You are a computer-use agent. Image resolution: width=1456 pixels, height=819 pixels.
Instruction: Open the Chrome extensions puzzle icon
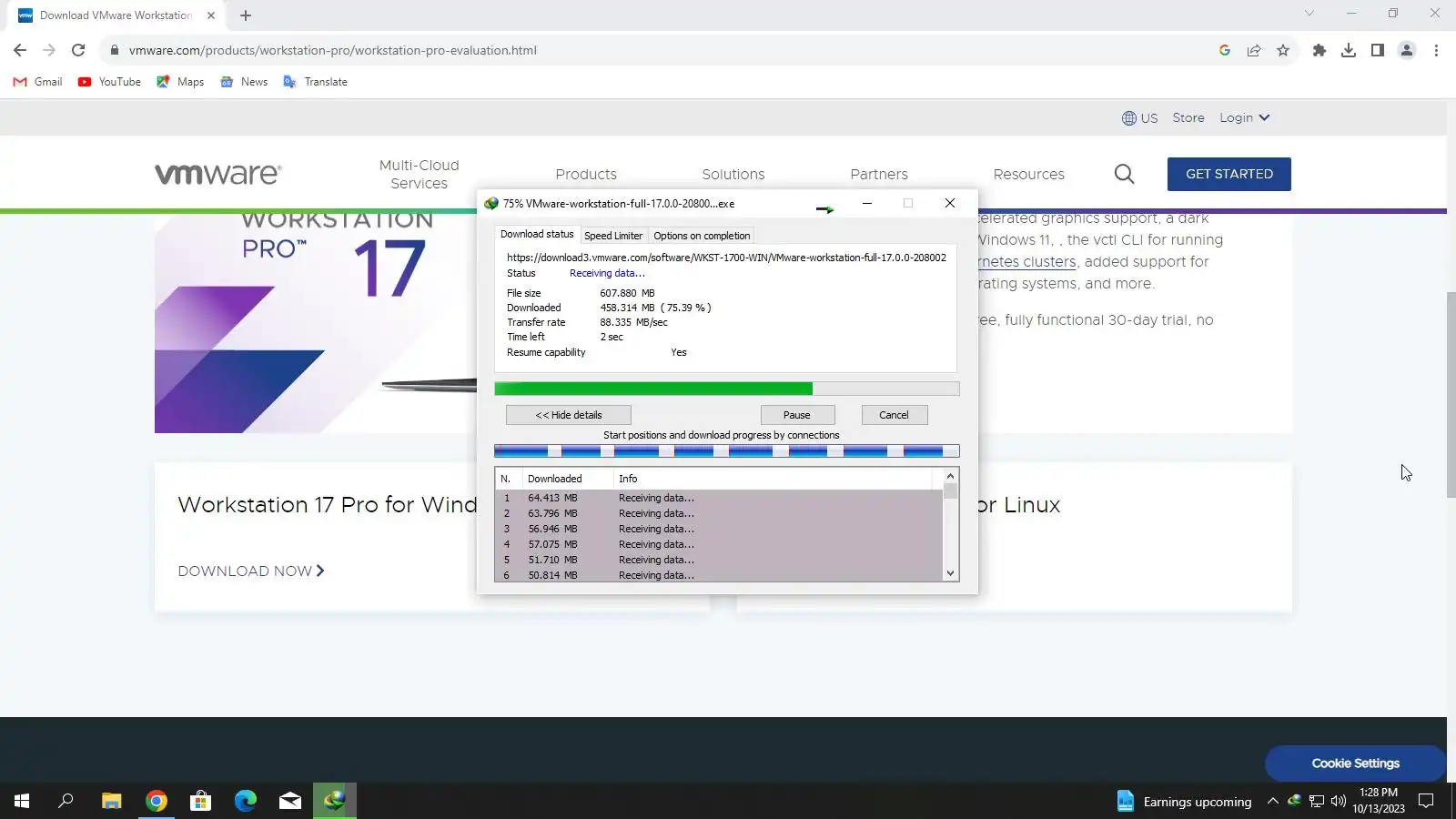pyautogui.click(x=1319, y=50)
